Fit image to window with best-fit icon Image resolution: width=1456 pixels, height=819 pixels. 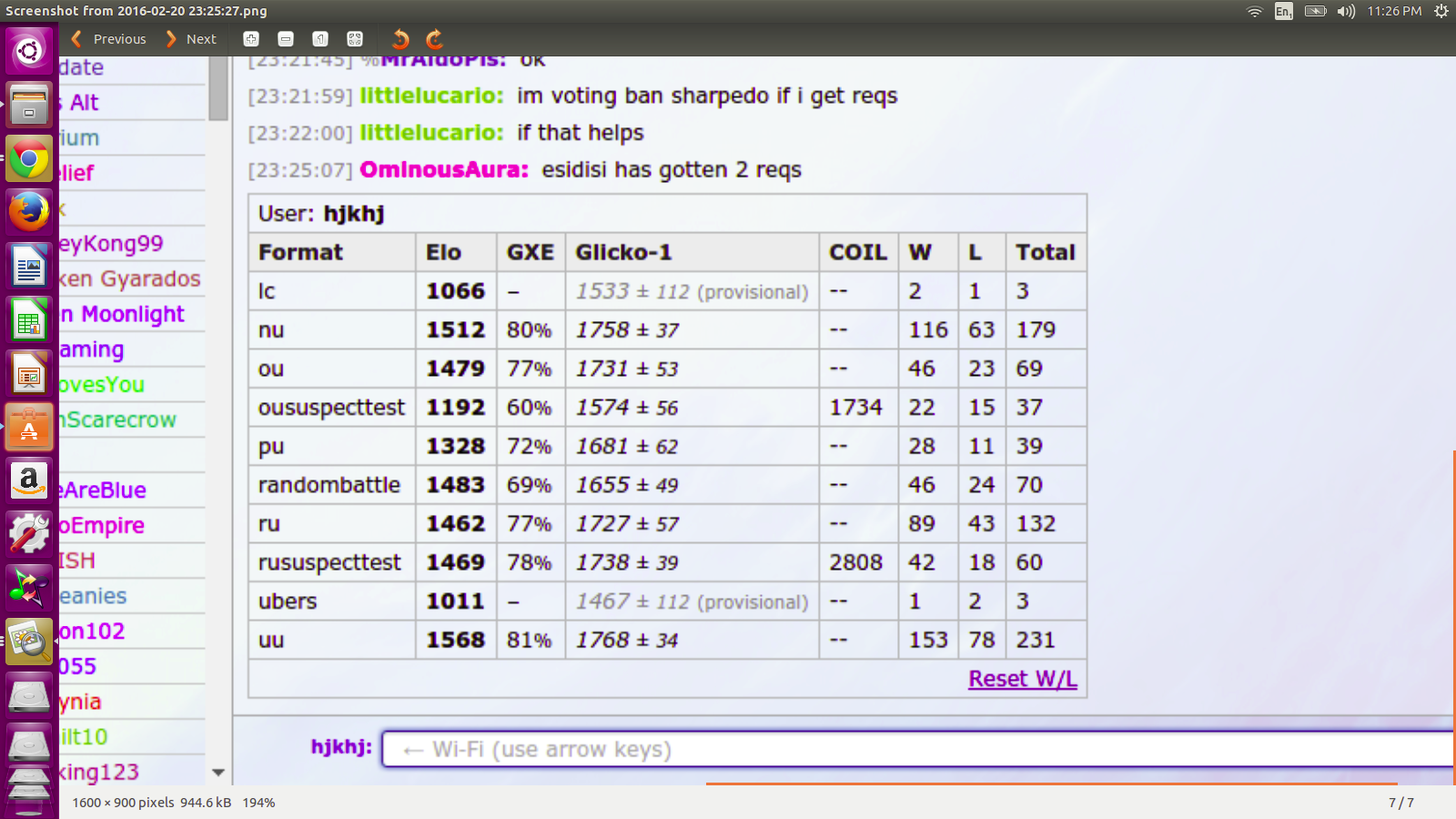[x=355, y=39]
